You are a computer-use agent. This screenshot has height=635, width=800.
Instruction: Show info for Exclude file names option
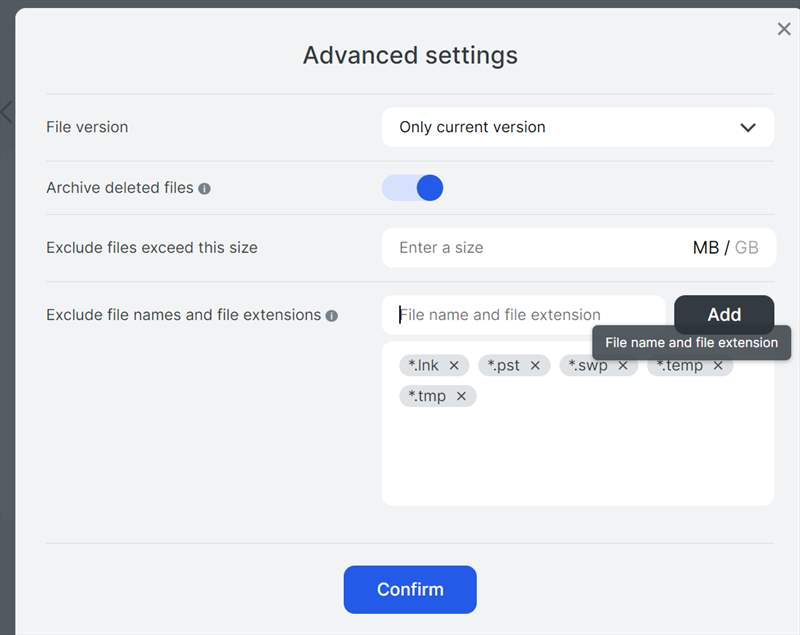coord(332,316)
